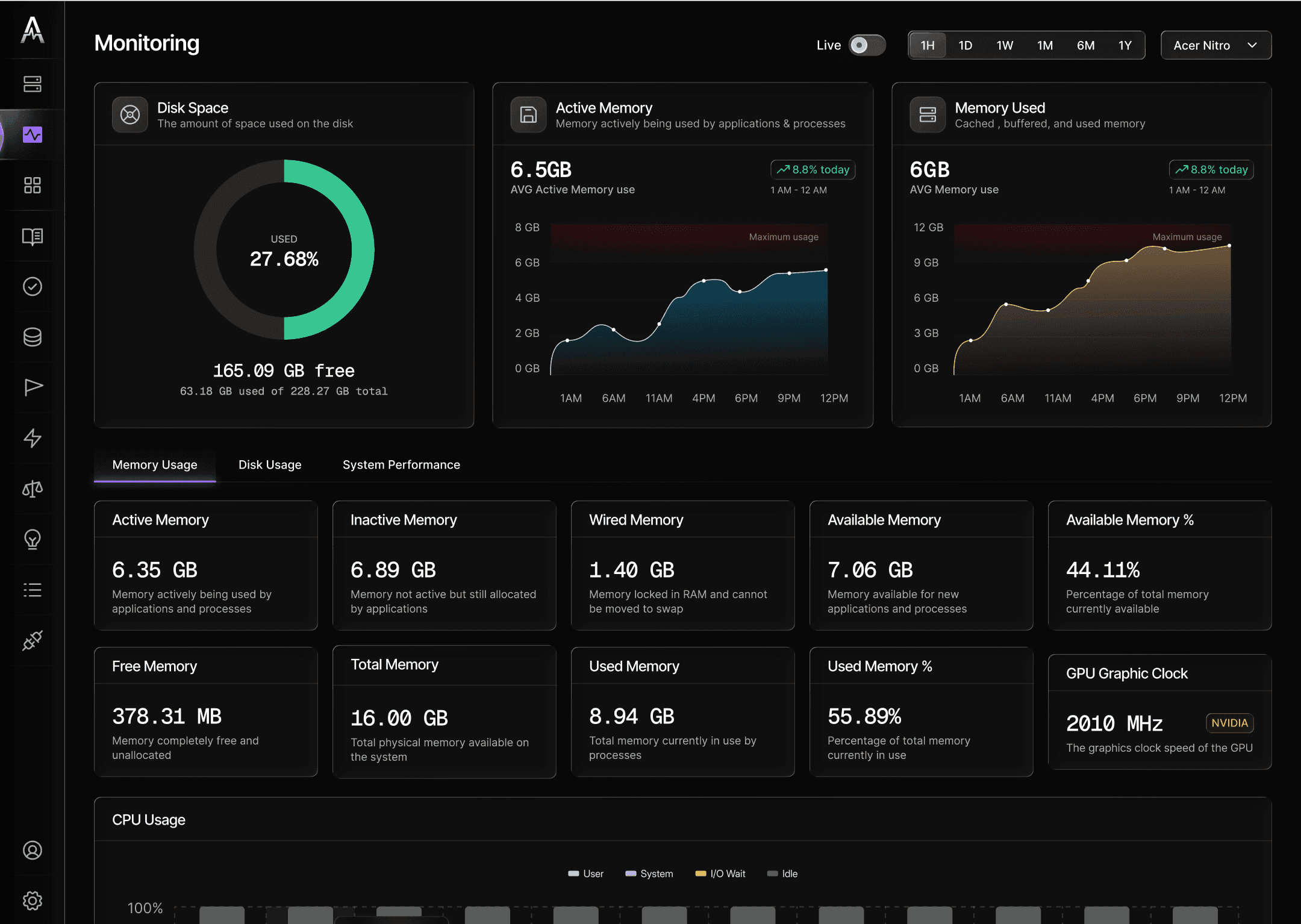The width and height of the screenshot is (1301, 924).
Task: Click the Acer Nitro dropdown chevron
Action: [x=1252, y=45]
